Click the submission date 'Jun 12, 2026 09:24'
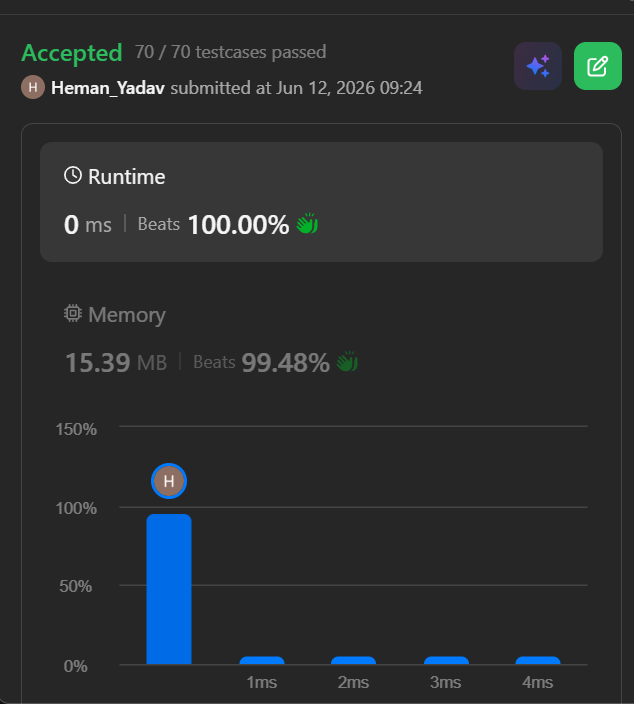 pos(349,88)
